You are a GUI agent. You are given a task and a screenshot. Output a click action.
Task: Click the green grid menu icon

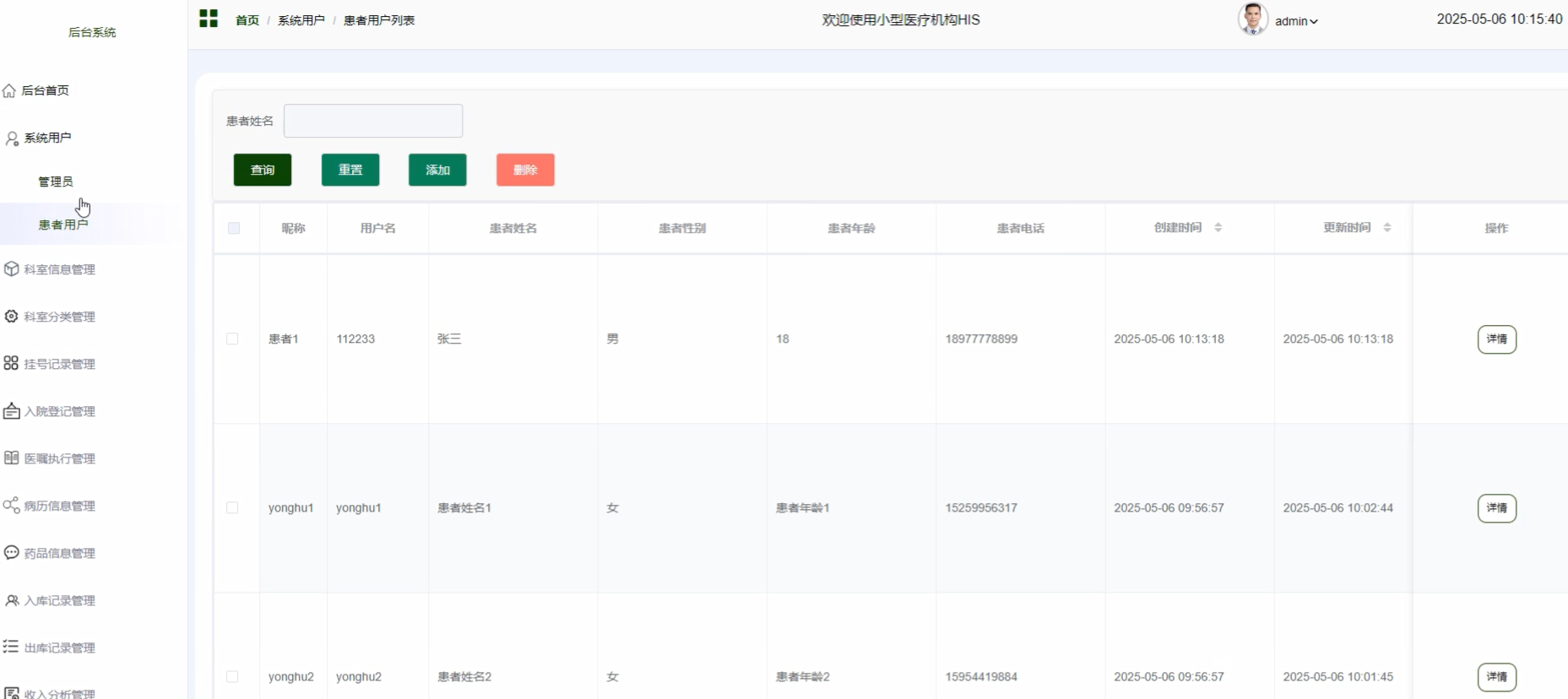(x=209, y=19)
